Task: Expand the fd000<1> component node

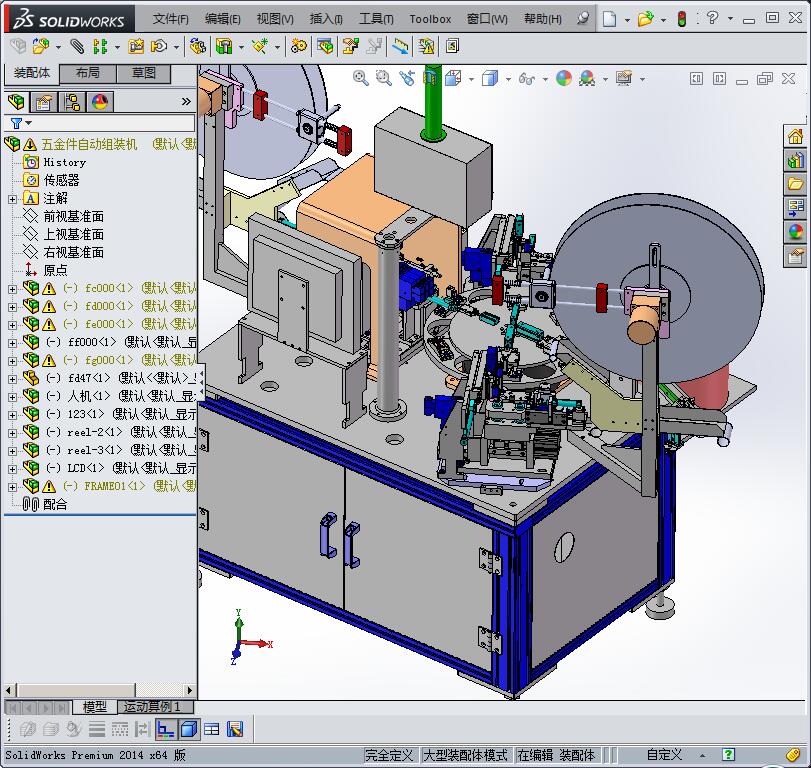Action: [12, 307]
